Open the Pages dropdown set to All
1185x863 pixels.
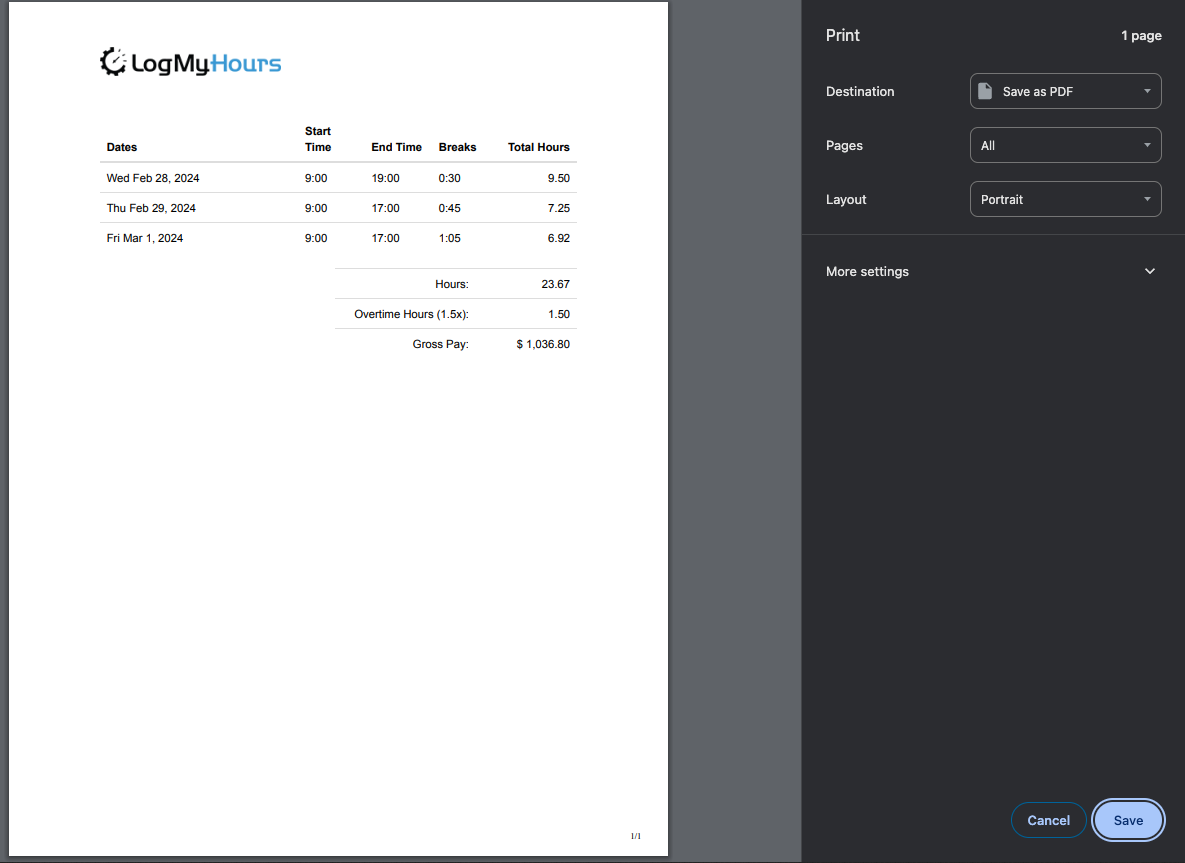[1065, 145]
